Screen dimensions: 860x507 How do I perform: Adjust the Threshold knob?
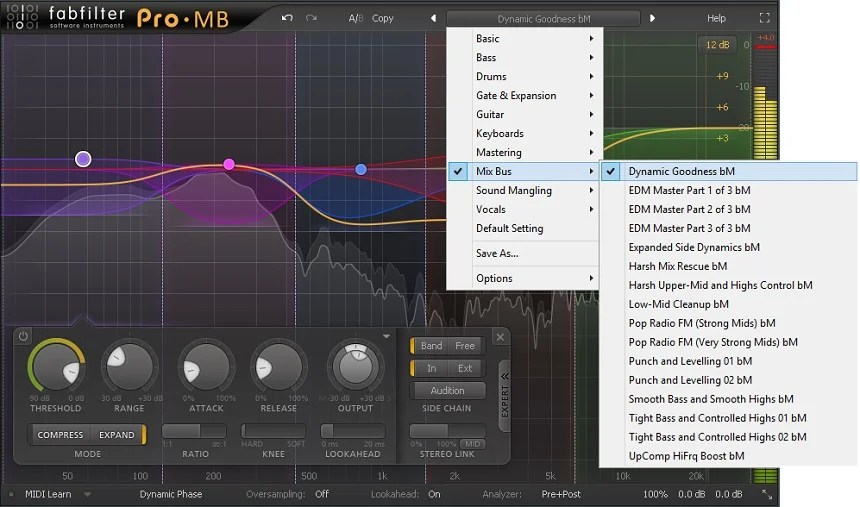(56, 367)
